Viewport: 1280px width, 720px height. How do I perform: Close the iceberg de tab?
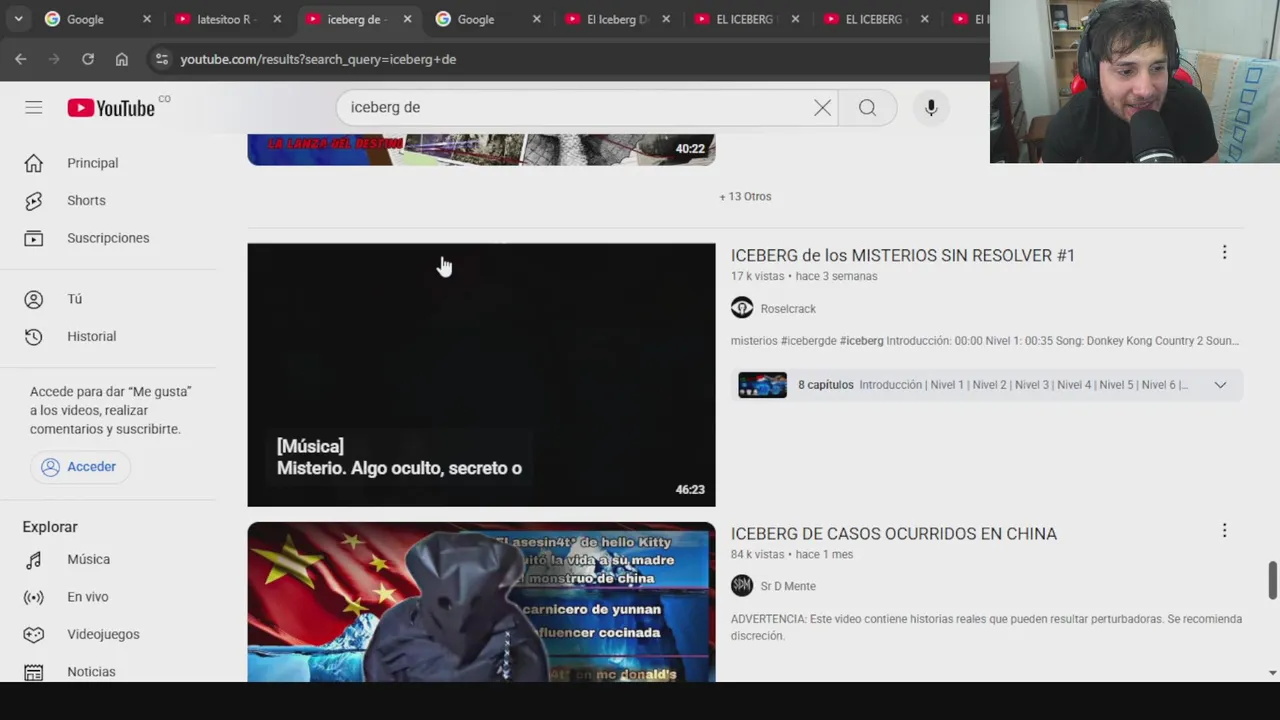coord(407,19)
